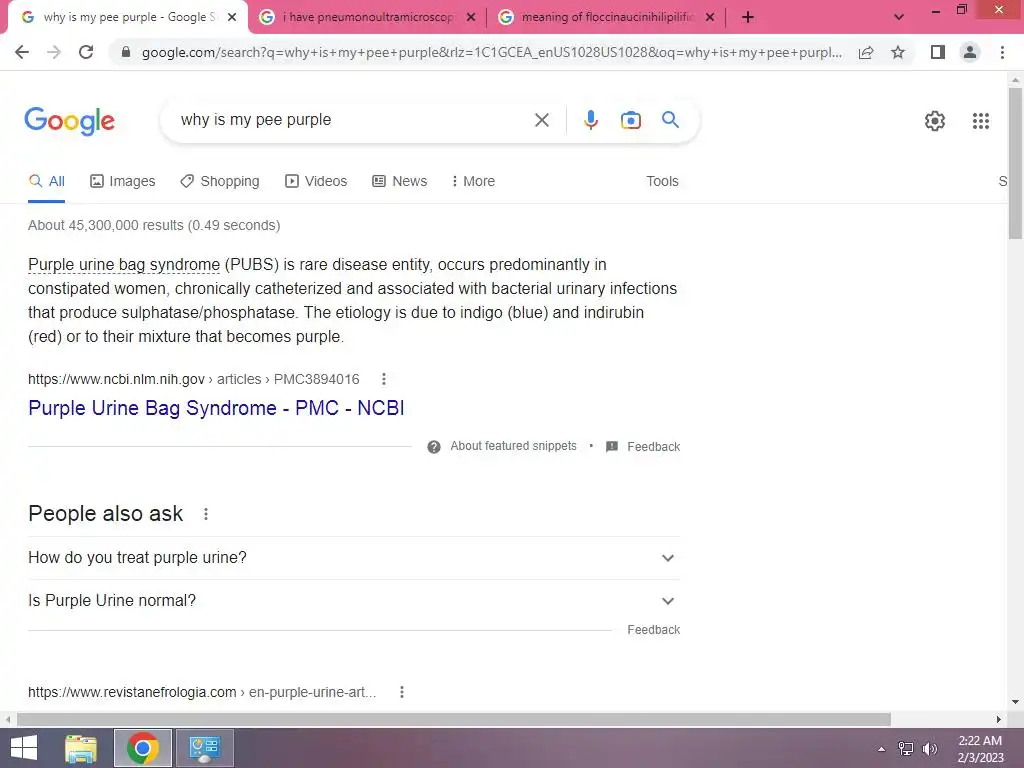
Task: Click the About featured snippets help icon
Action: point(434,447)
